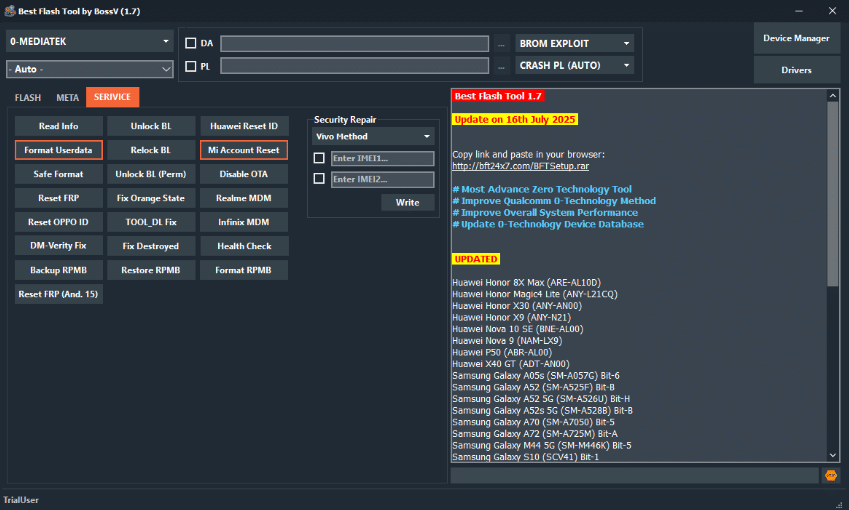849x510 pixels.
Task: Click the TrialUser status bar text
Action: (x=21, y=500)
